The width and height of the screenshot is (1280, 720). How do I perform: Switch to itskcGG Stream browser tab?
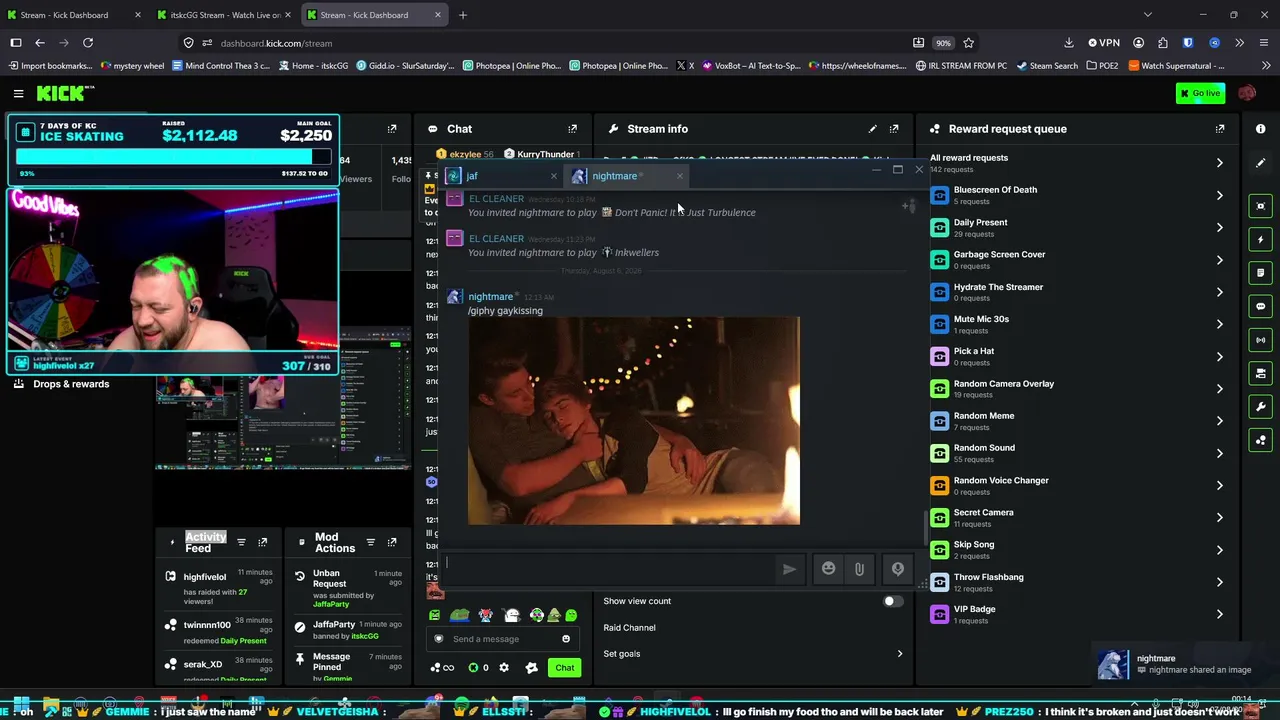(x=224, y=15)
